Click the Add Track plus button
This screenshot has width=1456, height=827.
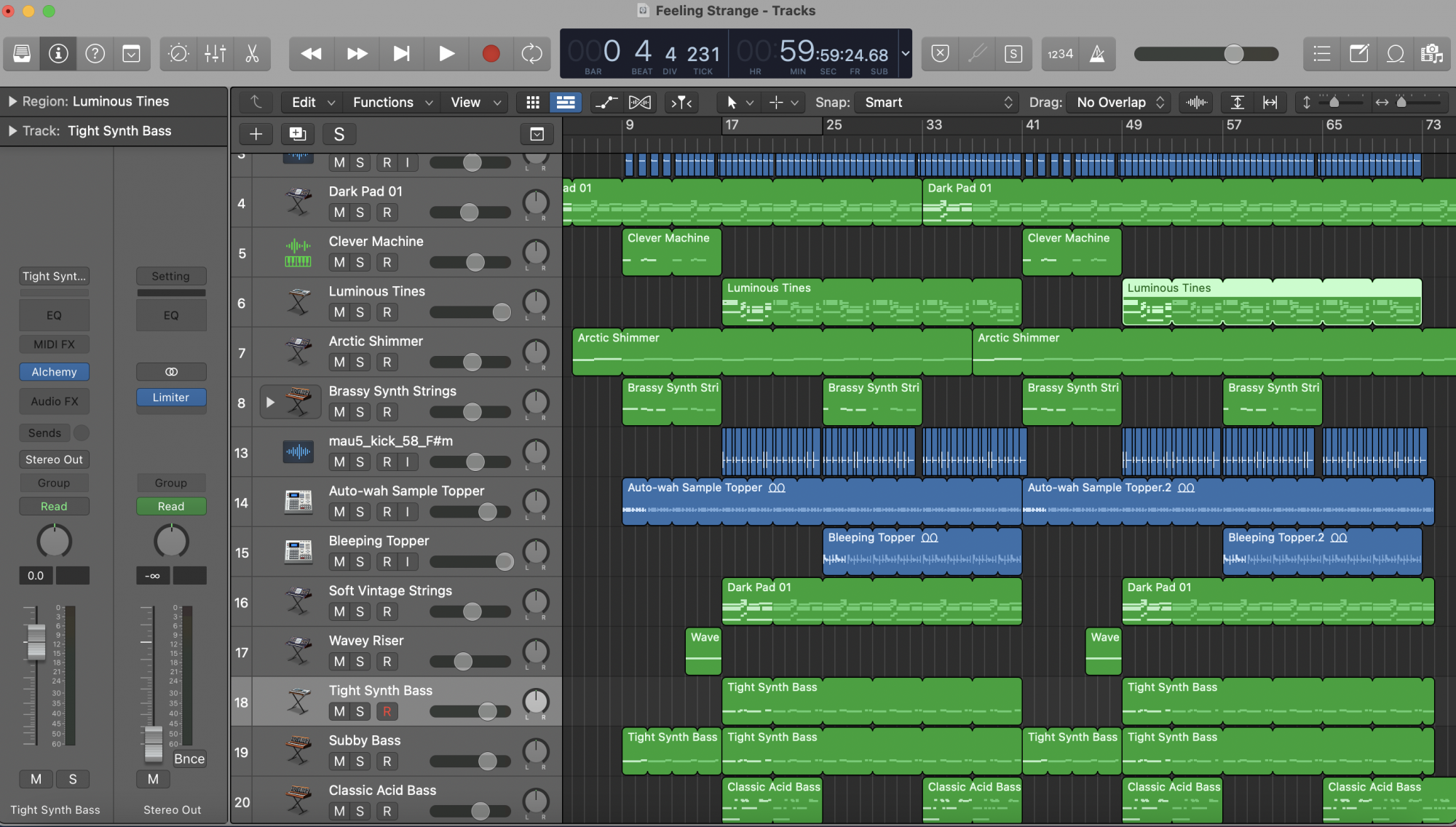(x=256, y=134)
